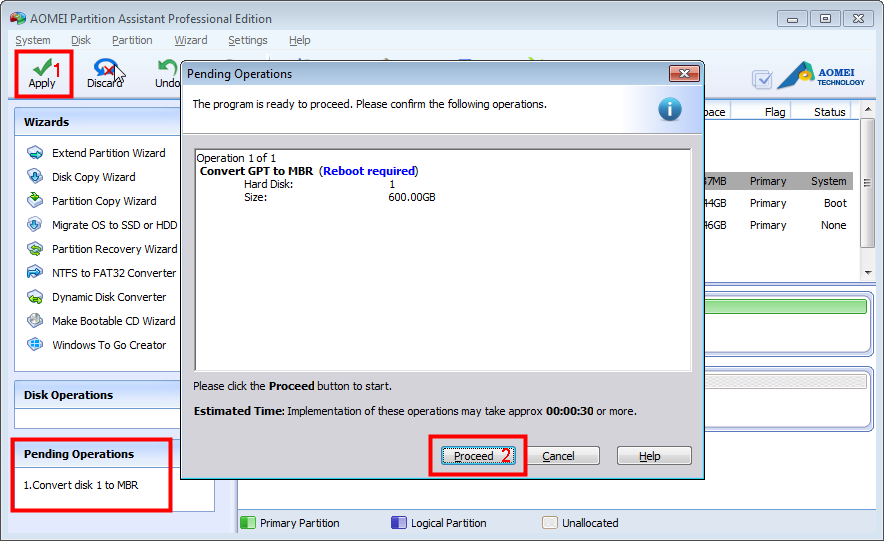Click the Primary Partition green legend swatch
Viewport: 884px width, 541px height.
point(248,522)
